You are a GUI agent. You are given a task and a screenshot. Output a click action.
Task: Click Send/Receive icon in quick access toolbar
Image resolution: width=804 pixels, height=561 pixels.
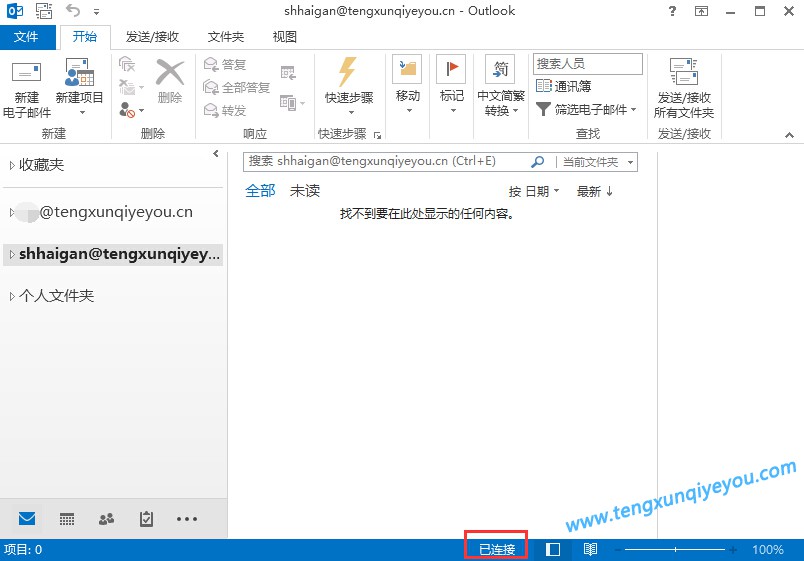pyautogui.click(x=44, y=10)
